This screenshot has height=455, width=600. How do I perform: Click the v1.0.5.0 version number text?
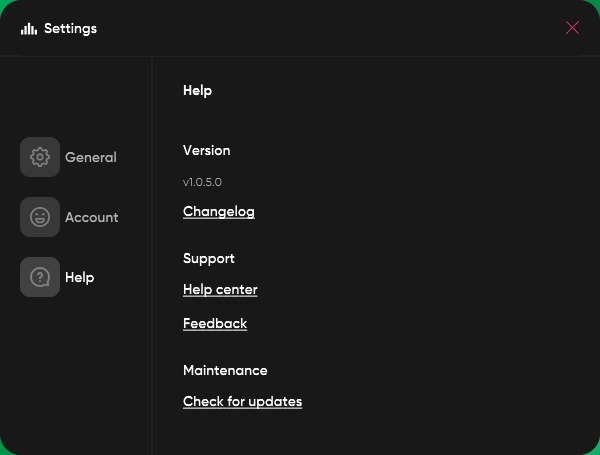click(202, 183)
